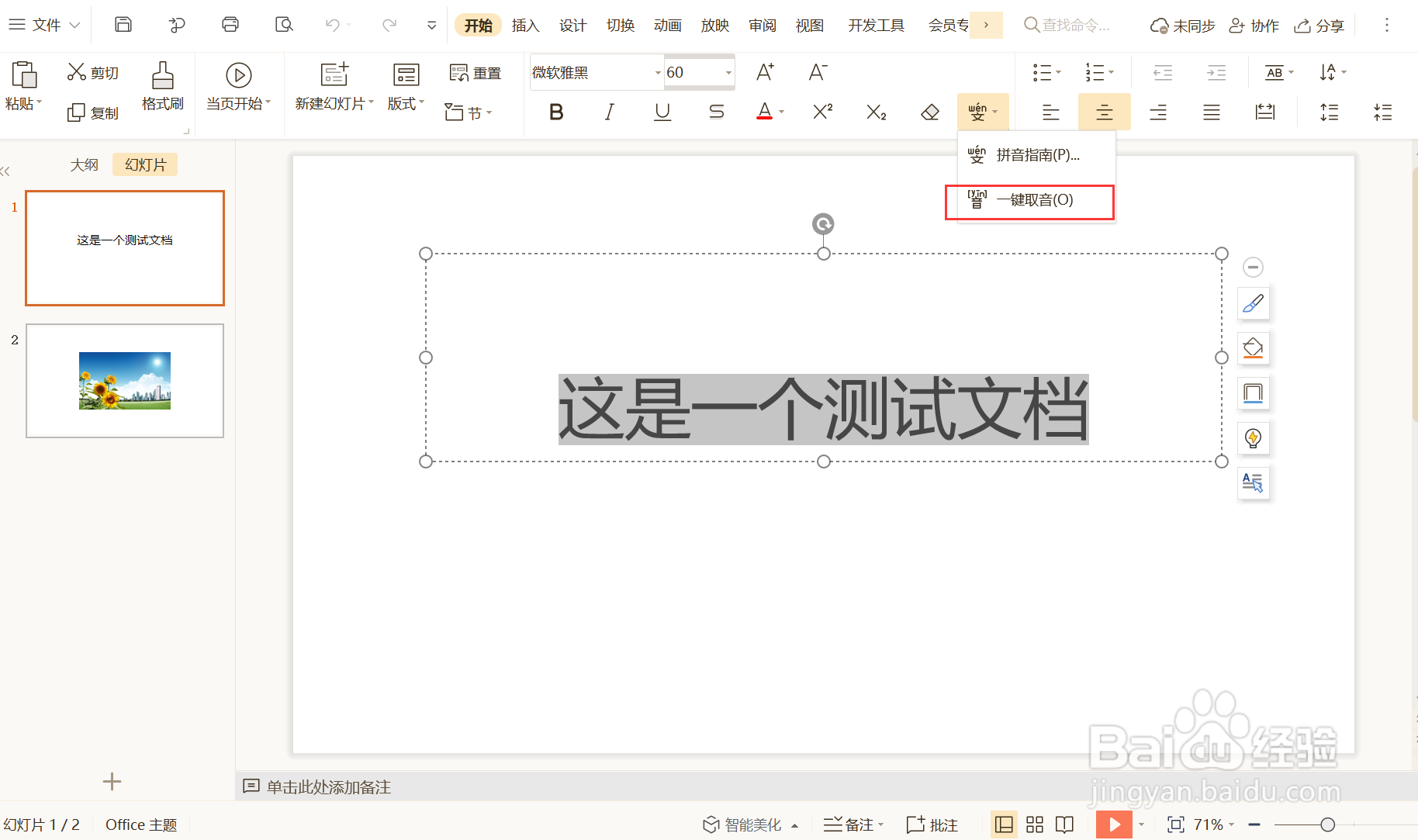Increase font size with A+ icon
Screen dimensions: 1418x840
[765, 72]
